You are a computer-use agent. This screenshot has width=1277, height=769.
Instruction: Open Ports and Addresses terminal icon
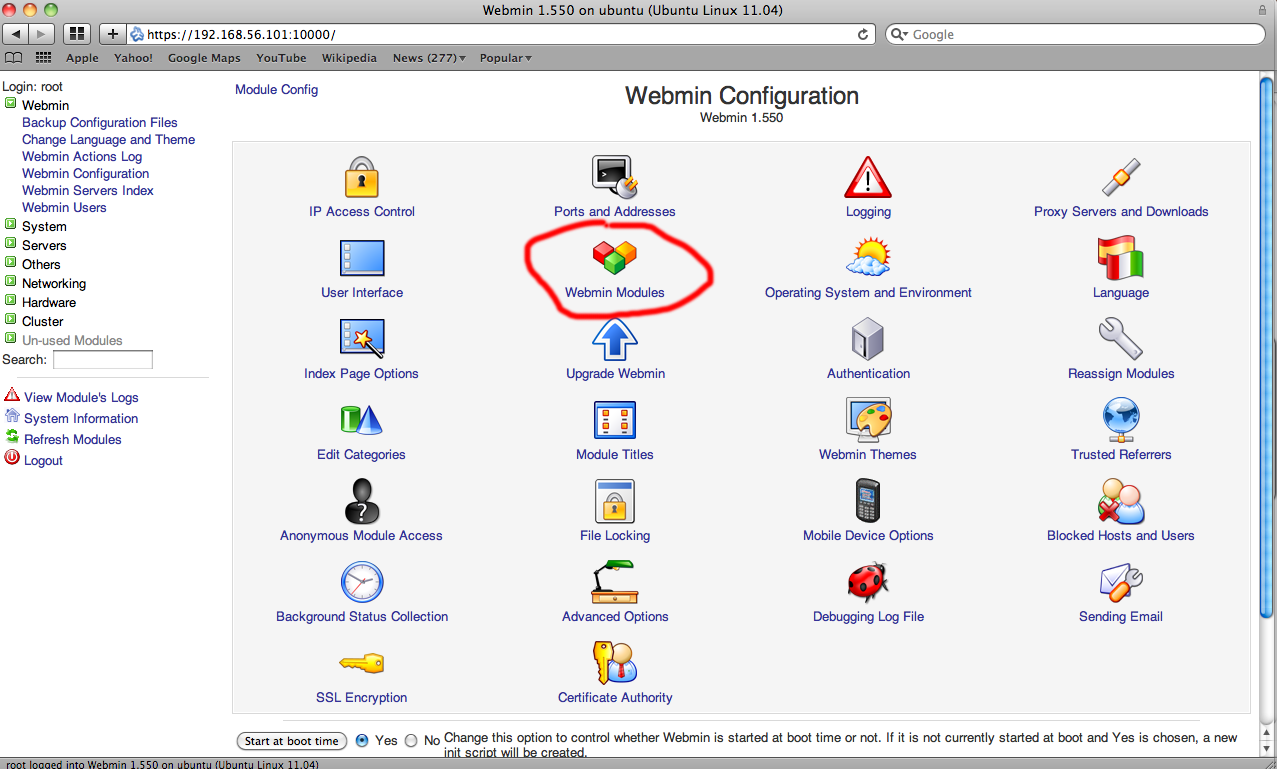point(615,177)
